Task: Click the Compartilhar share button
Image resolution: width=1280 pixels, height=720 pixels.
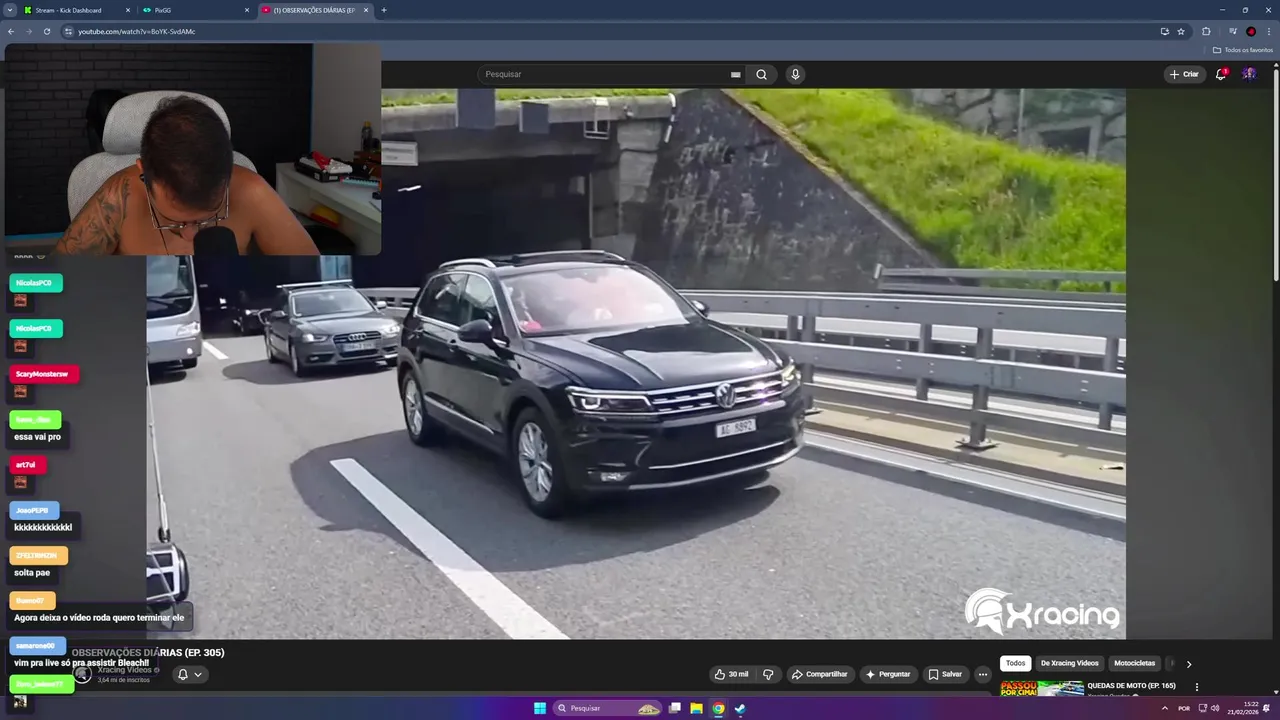Action: [x=819, y=674]
